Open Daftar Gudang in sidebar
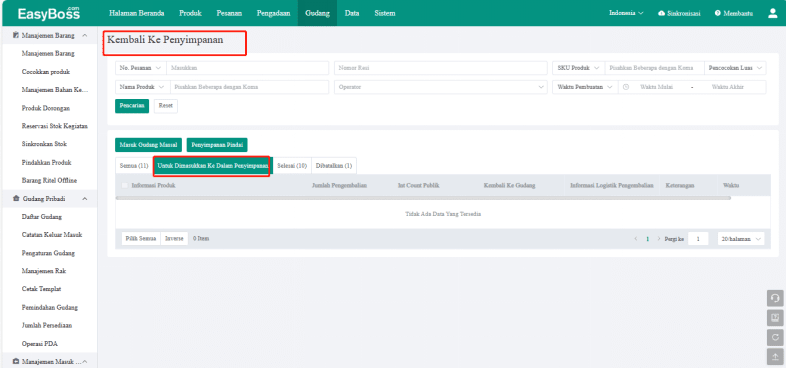Viewport: 787px width, 368px height. (x=42, y=217)
